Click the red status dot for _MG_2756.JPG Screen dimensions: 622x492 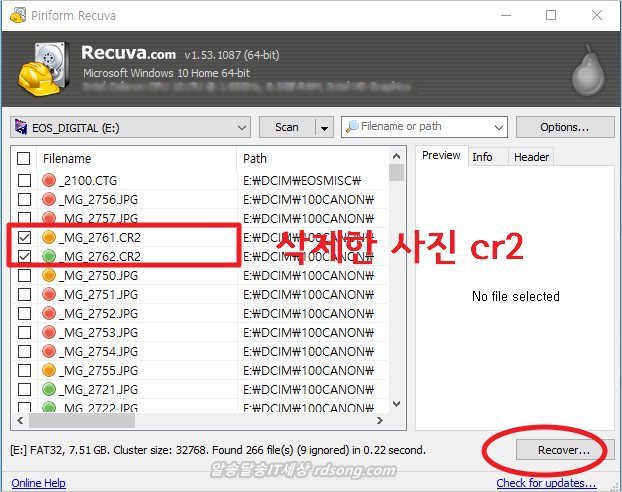pos(49,199)
